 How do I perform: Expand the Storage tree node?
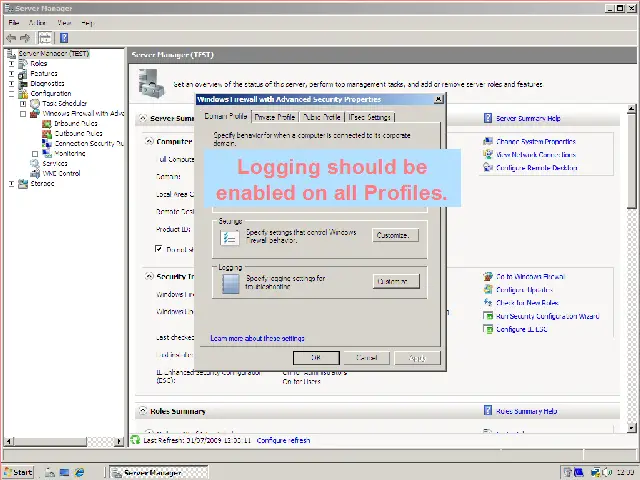(11, 184)
